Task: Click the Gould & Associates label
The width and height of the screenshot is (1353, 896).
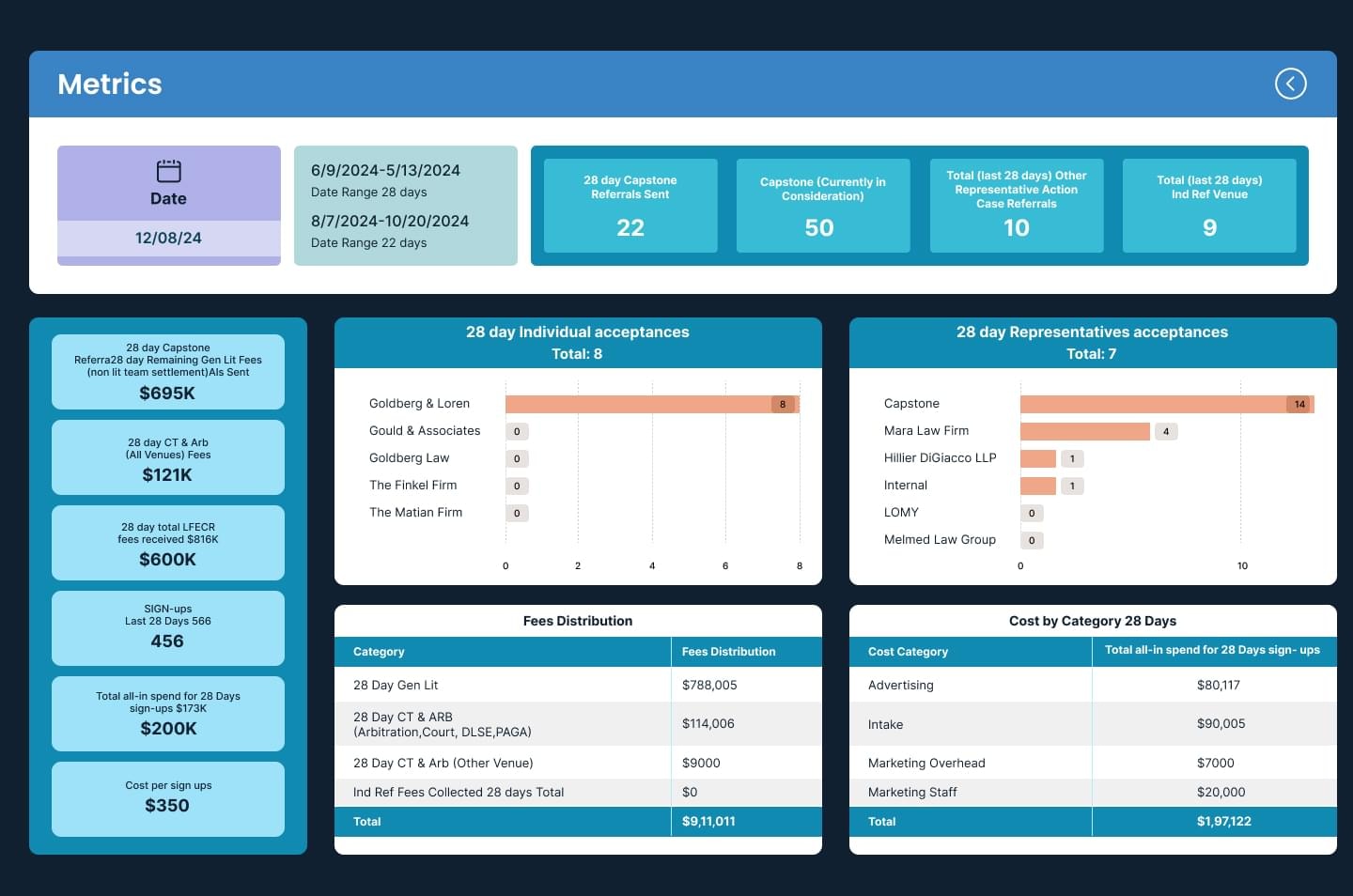Action: (x=425, y=431)
